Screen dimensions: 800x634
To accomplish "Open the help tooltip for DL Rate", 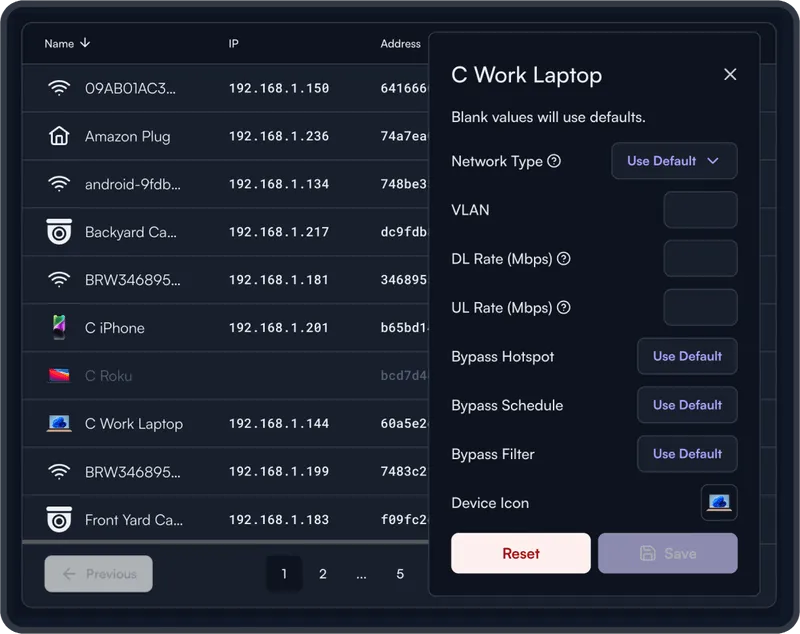I will pos(564,259).
